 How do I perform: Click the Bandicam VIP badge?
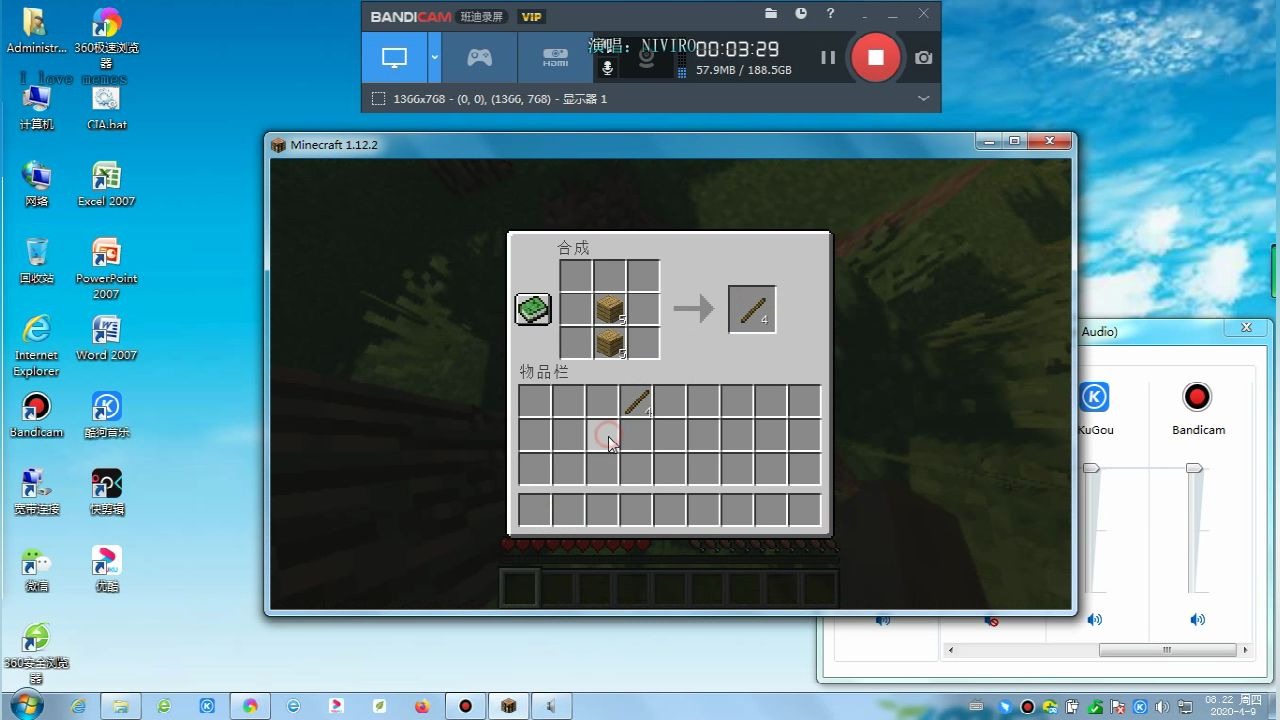(x=532, y=17)
